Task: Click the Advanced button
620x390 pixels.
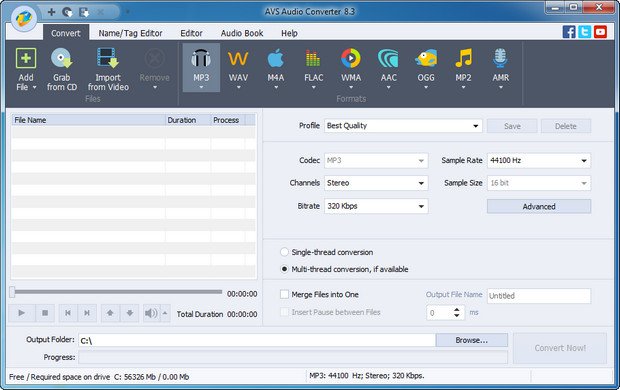Action: pos(539,206)
